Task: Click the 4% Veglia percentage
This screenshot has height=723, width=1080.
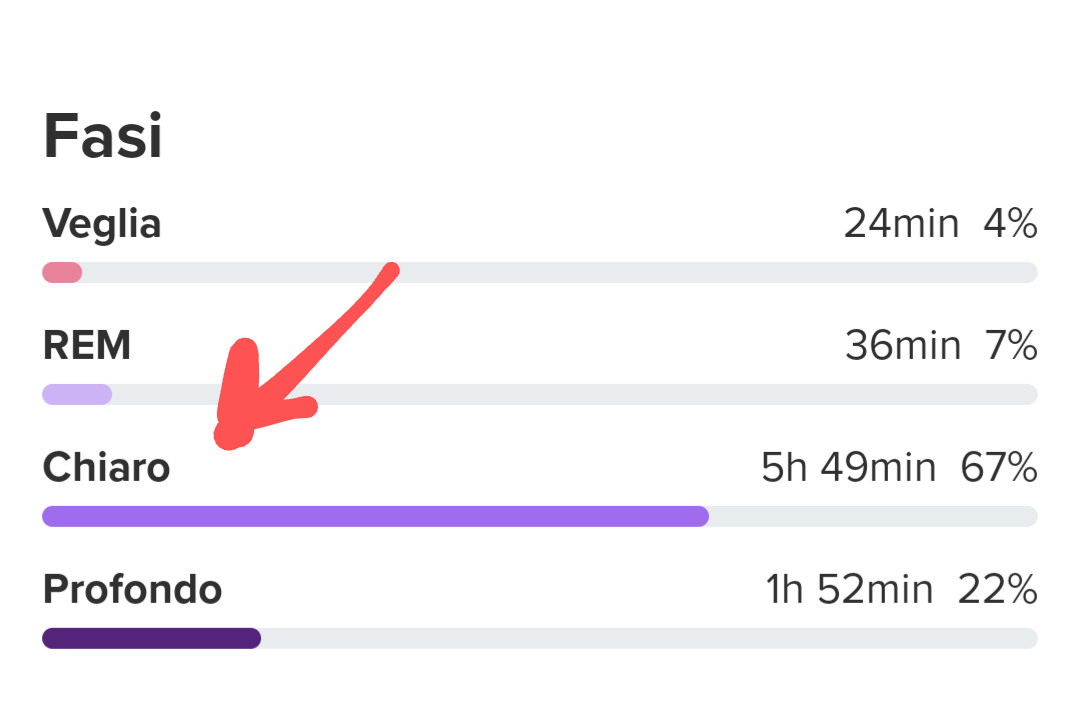Action: coord(1010,224)
